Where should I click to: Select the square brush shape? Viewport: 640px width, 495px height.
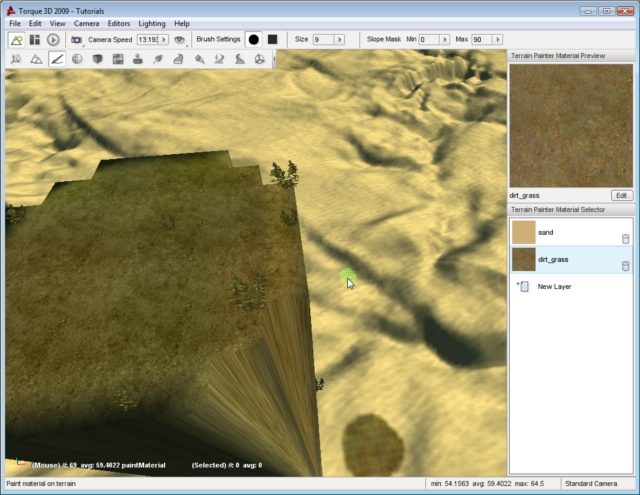(272, 40)
